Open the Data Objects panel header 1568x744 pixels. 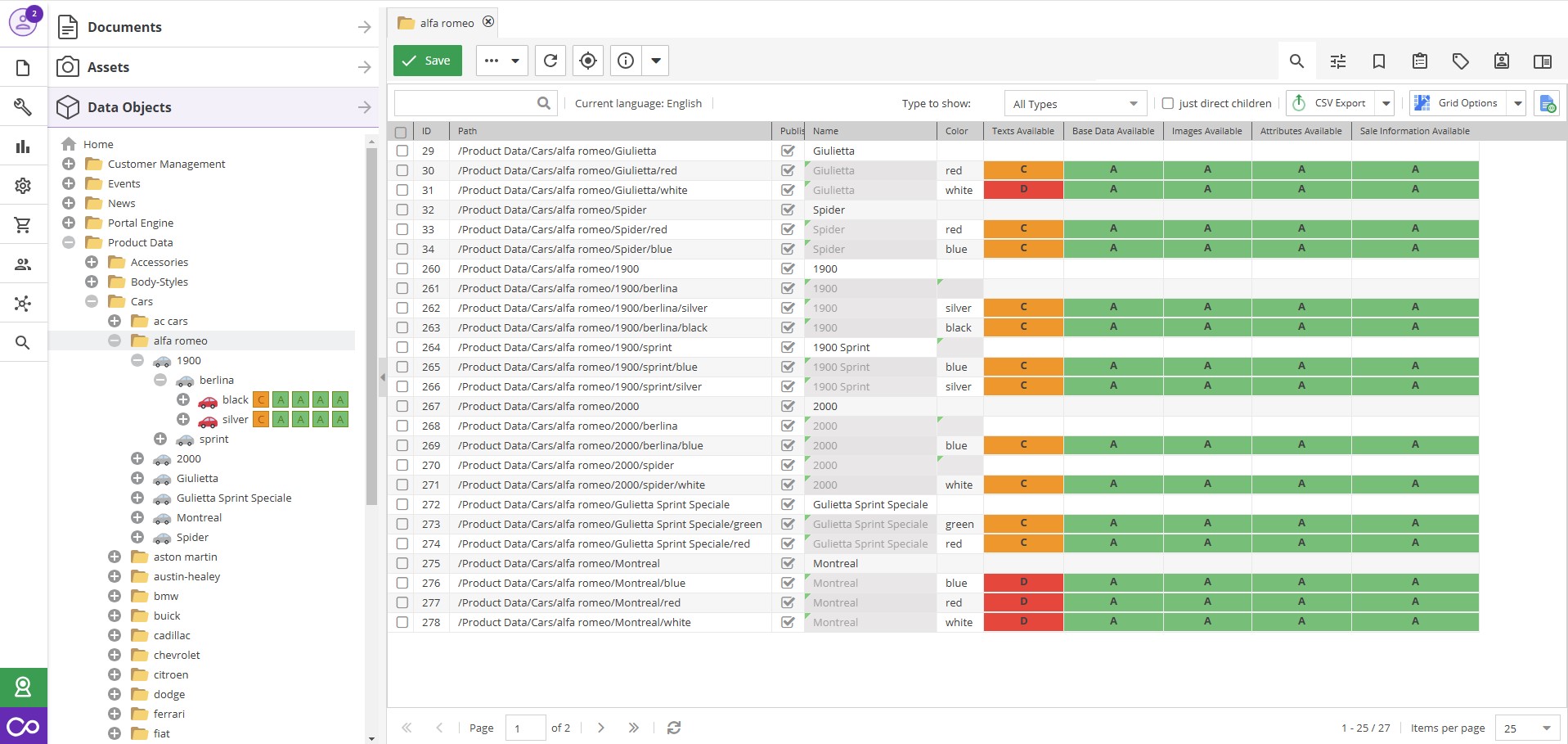213,107
